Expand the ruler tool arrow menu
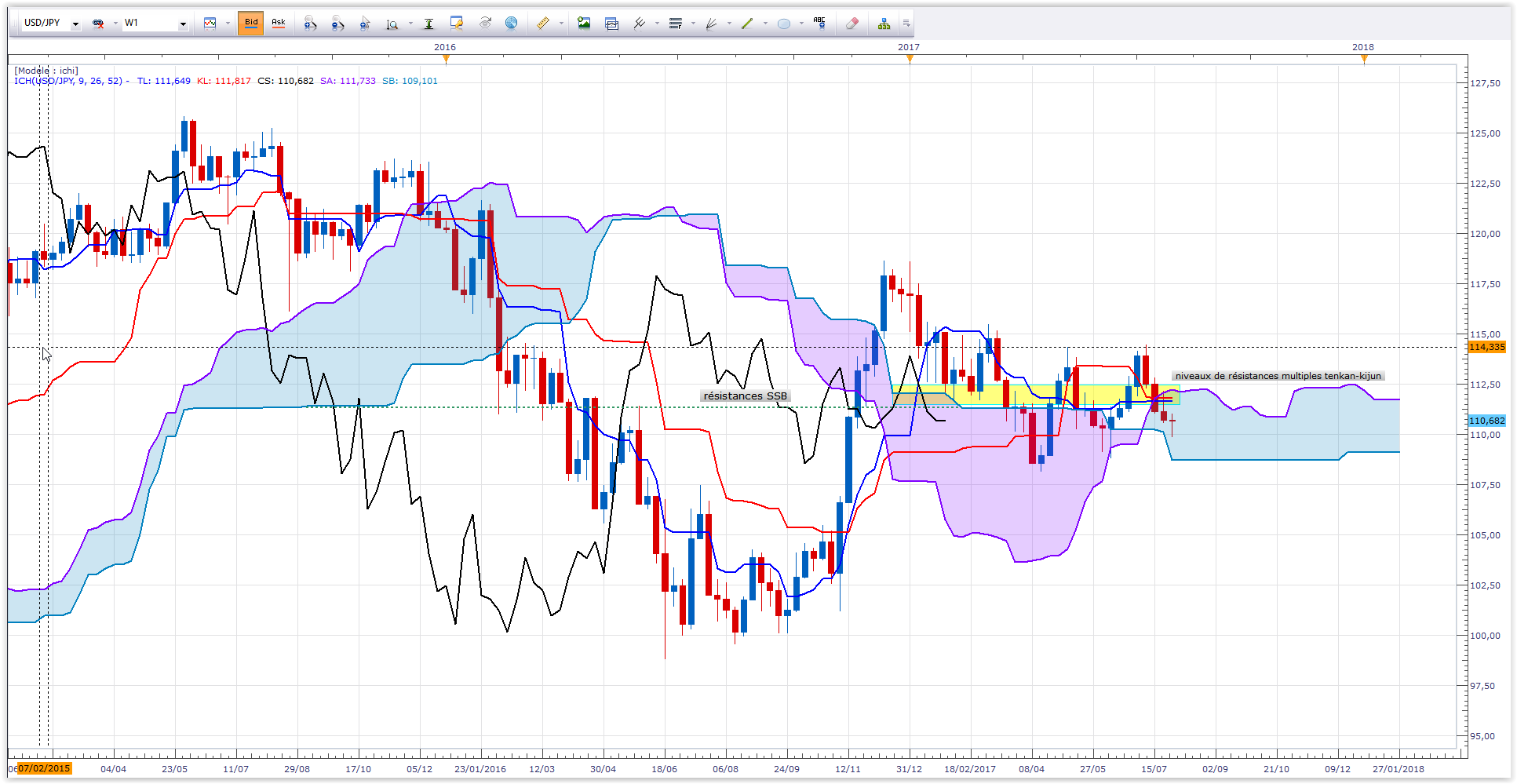Image resolution: width=1517 pixels, height=784 pixels. [561, 24]
